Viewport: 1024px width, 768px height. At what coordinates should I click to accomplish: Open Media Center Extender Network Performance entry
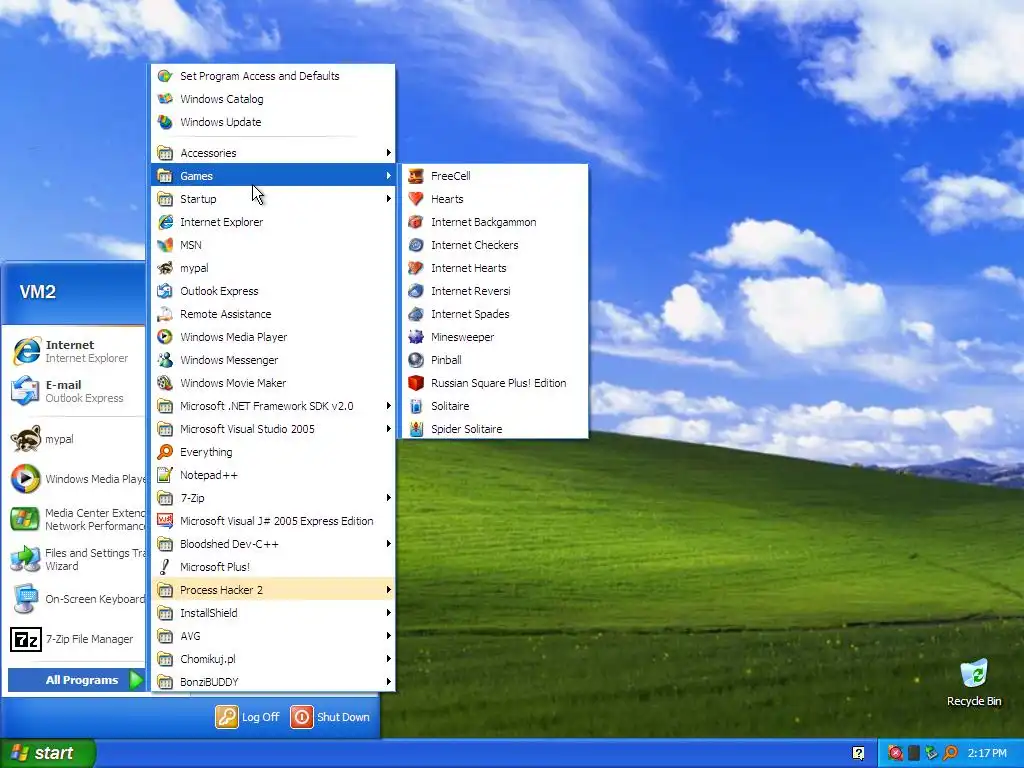76,519
